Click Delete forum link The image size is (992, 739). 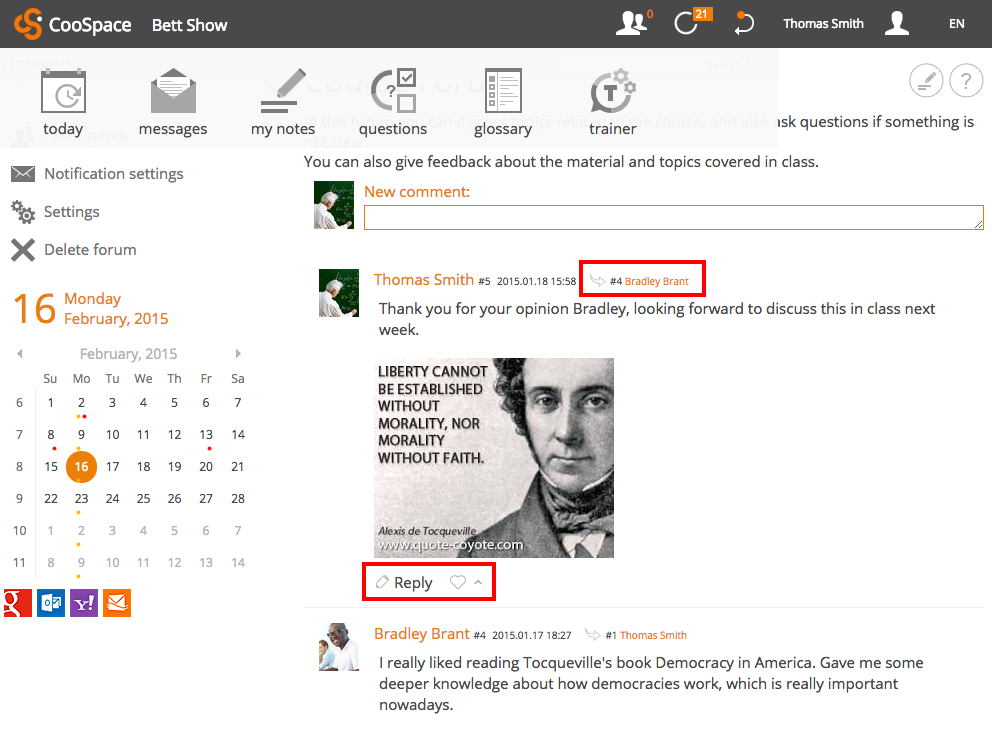tap(90, 250)
